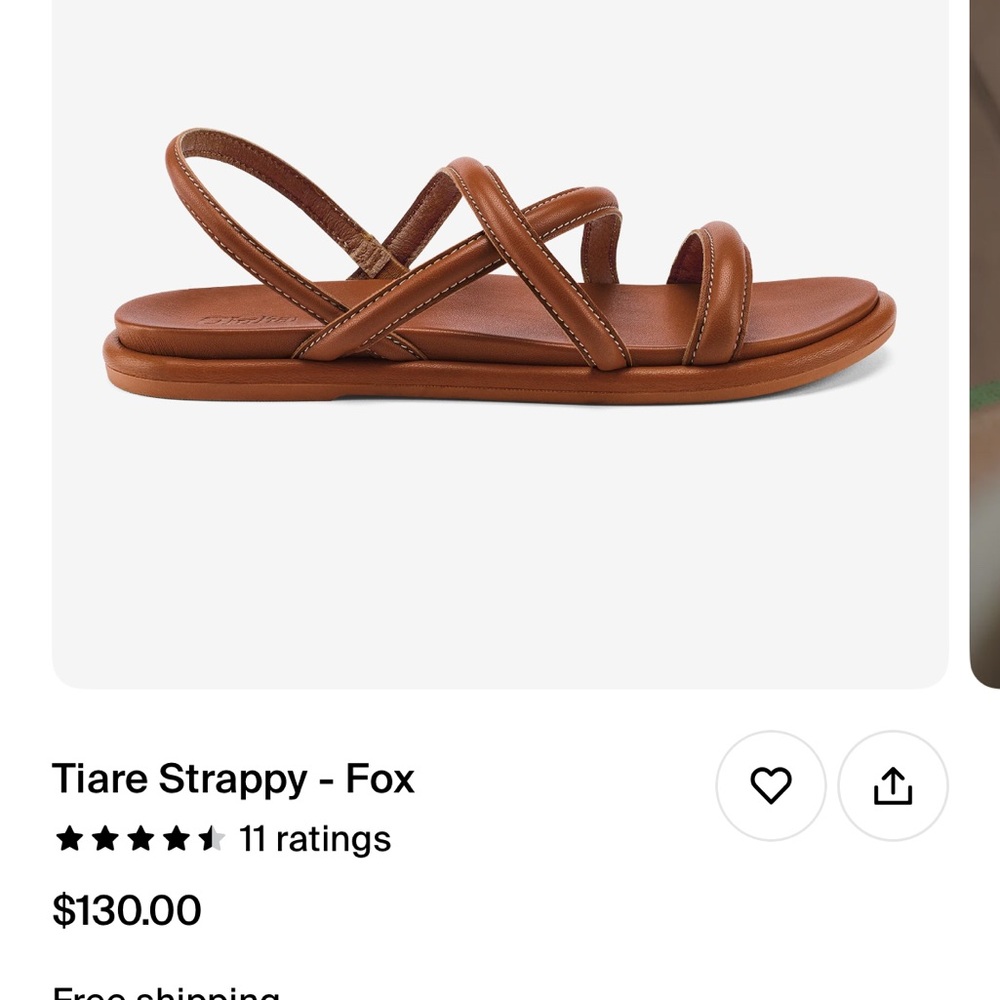Select the third rating star
This screenshot has width=1000, height=1000.
click(141, 840)
